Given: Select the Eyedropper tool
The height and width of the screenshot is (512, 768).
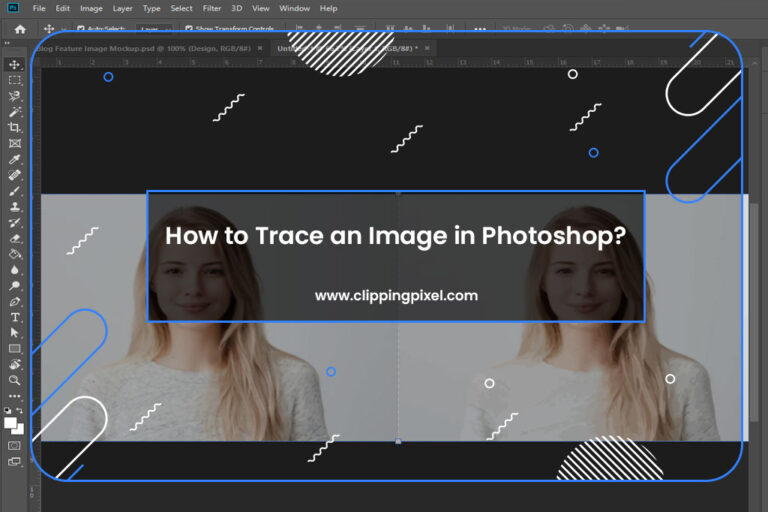Looking at the screenshot, I should click(x=14, y=159).
